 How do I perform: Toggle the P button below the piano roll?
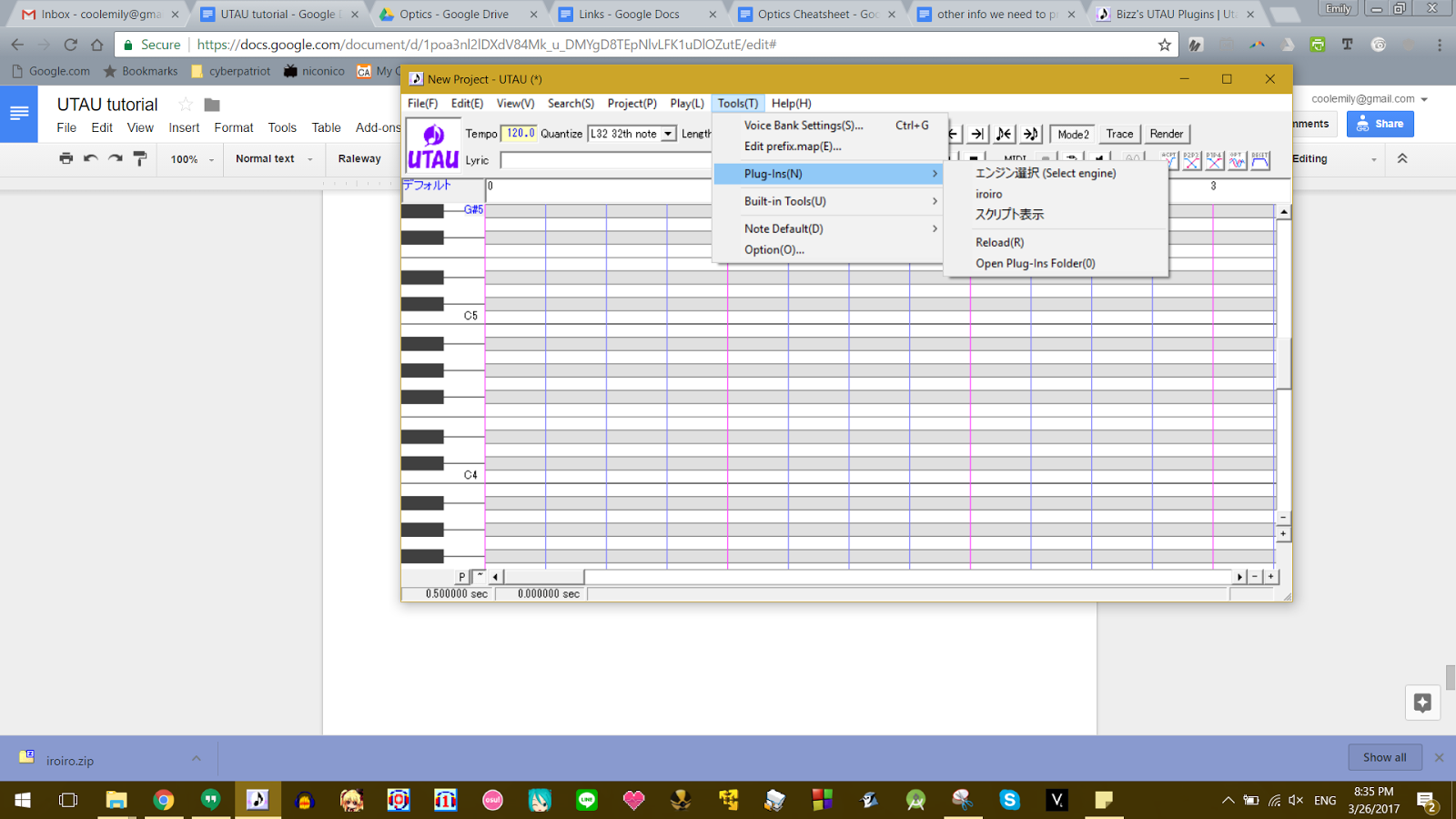462,577
